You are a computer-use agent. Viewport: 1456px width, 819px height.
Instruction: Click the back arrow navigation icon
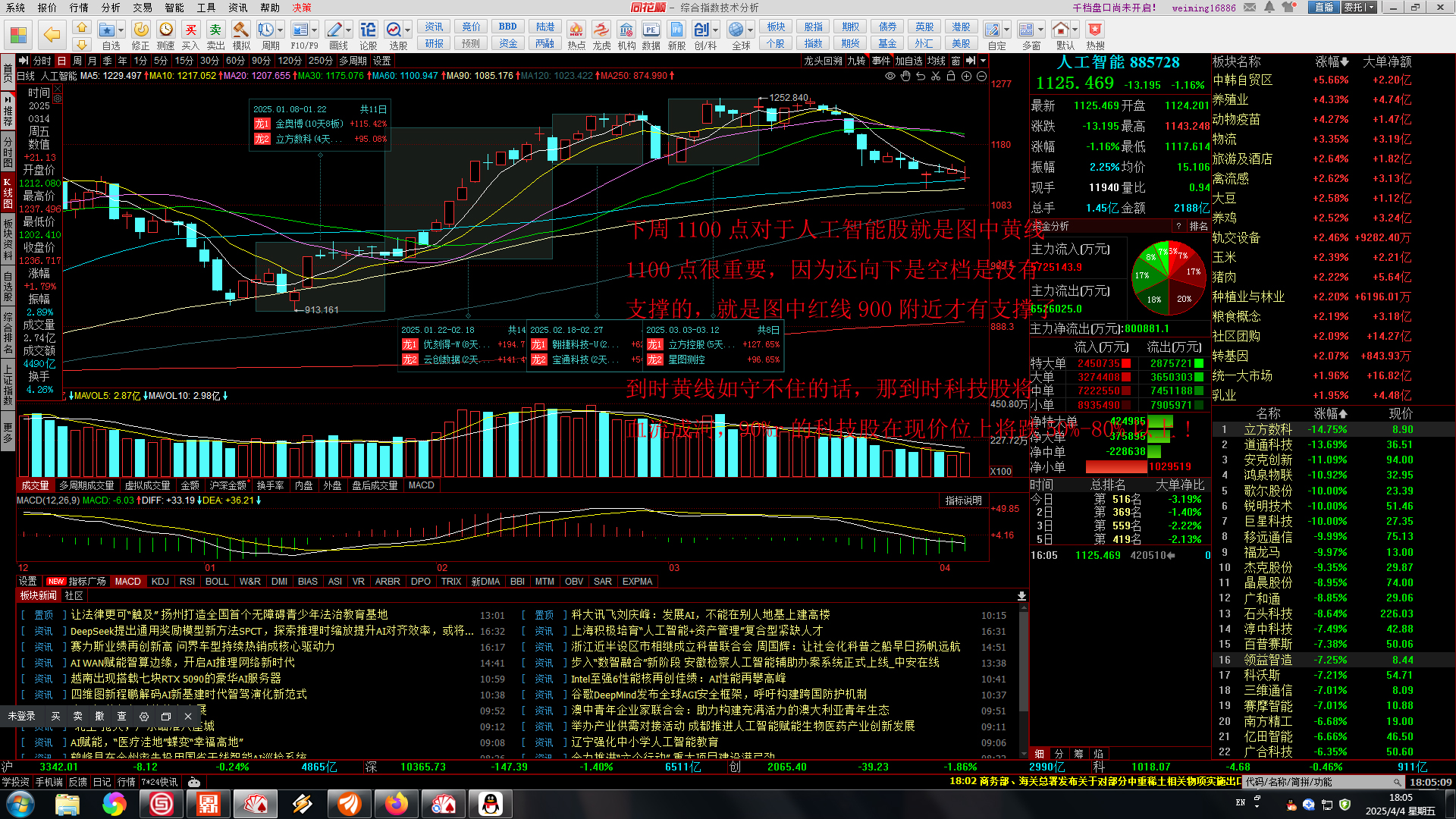click(52, 34)
